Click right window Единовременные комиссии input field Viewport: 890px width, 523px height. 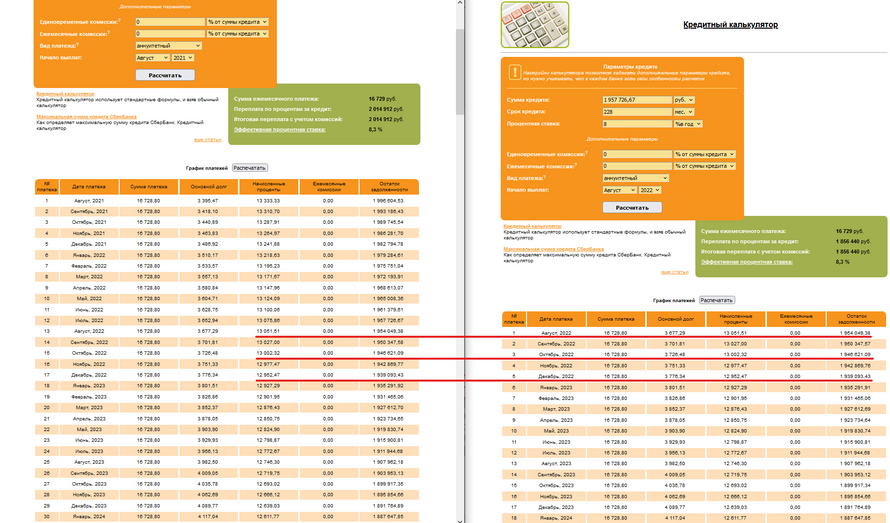click(x=637, y=154)
